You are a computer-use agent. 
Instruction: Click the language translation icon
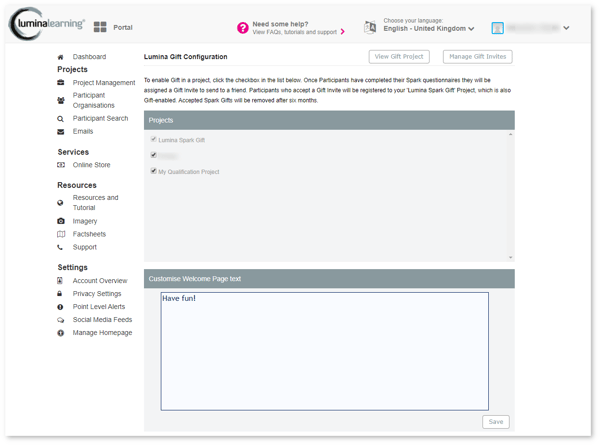(370, 28)
